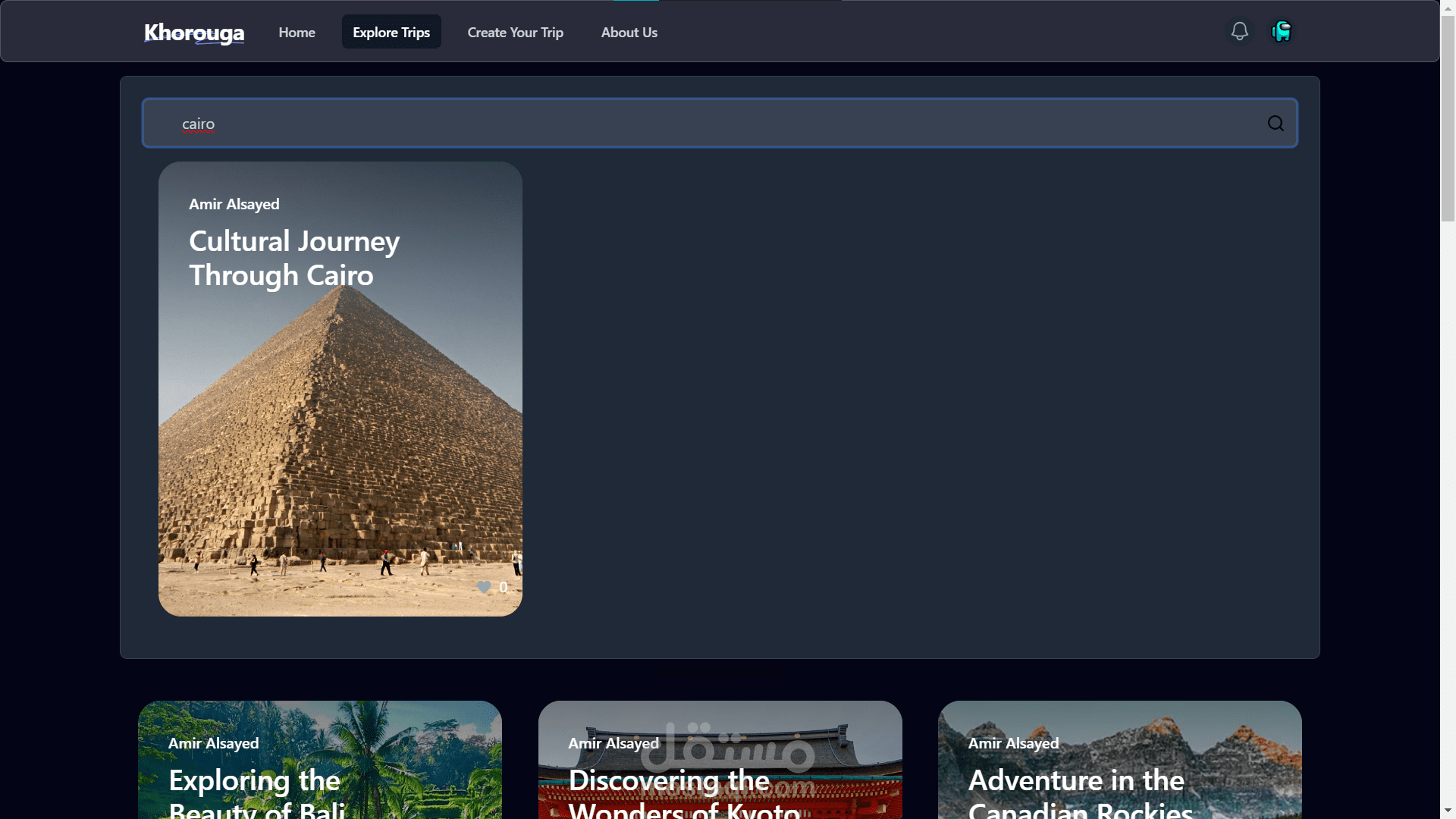Click the search magnifier icon
This screenshot has width=1456, height=819.
[x=1276, y=124]
